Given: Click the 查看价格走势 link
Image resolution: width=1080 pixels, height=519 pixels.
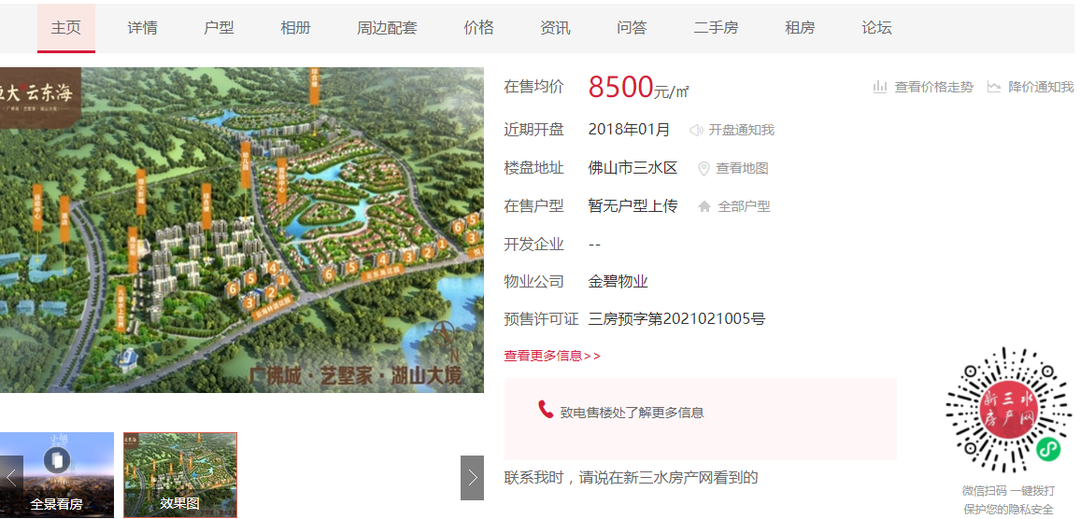Looking at the screenshot, I should point(934,87).
